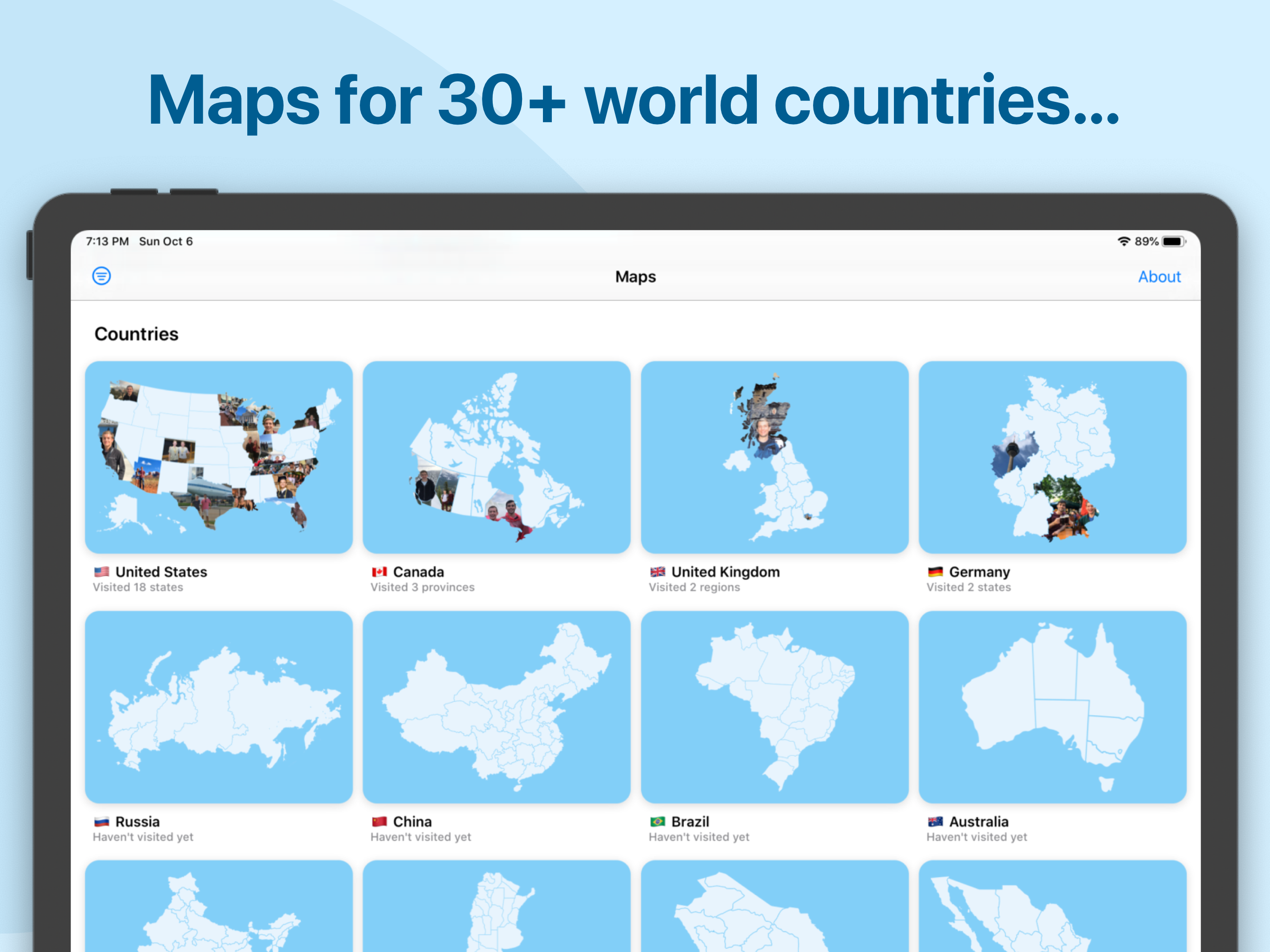
Task: Open the United States map thumbnail
Action: point(219,457)
